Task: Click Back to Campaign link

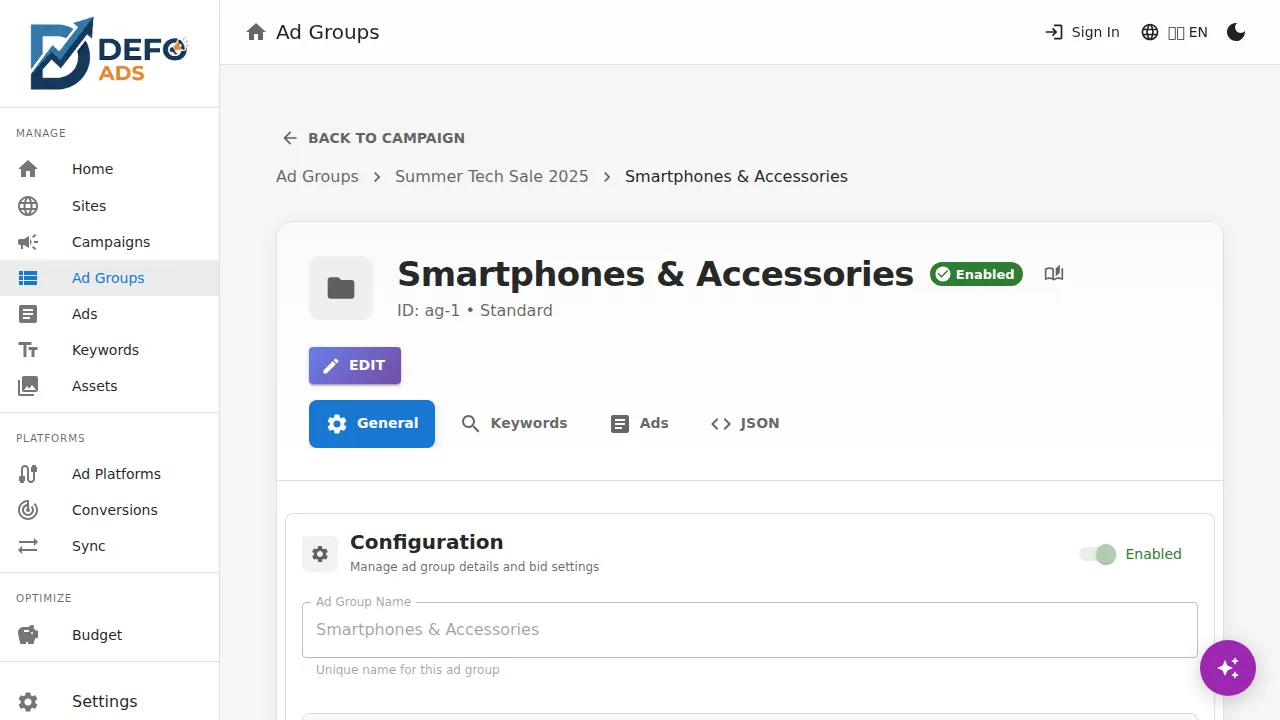Action: (x=373, y=138)
